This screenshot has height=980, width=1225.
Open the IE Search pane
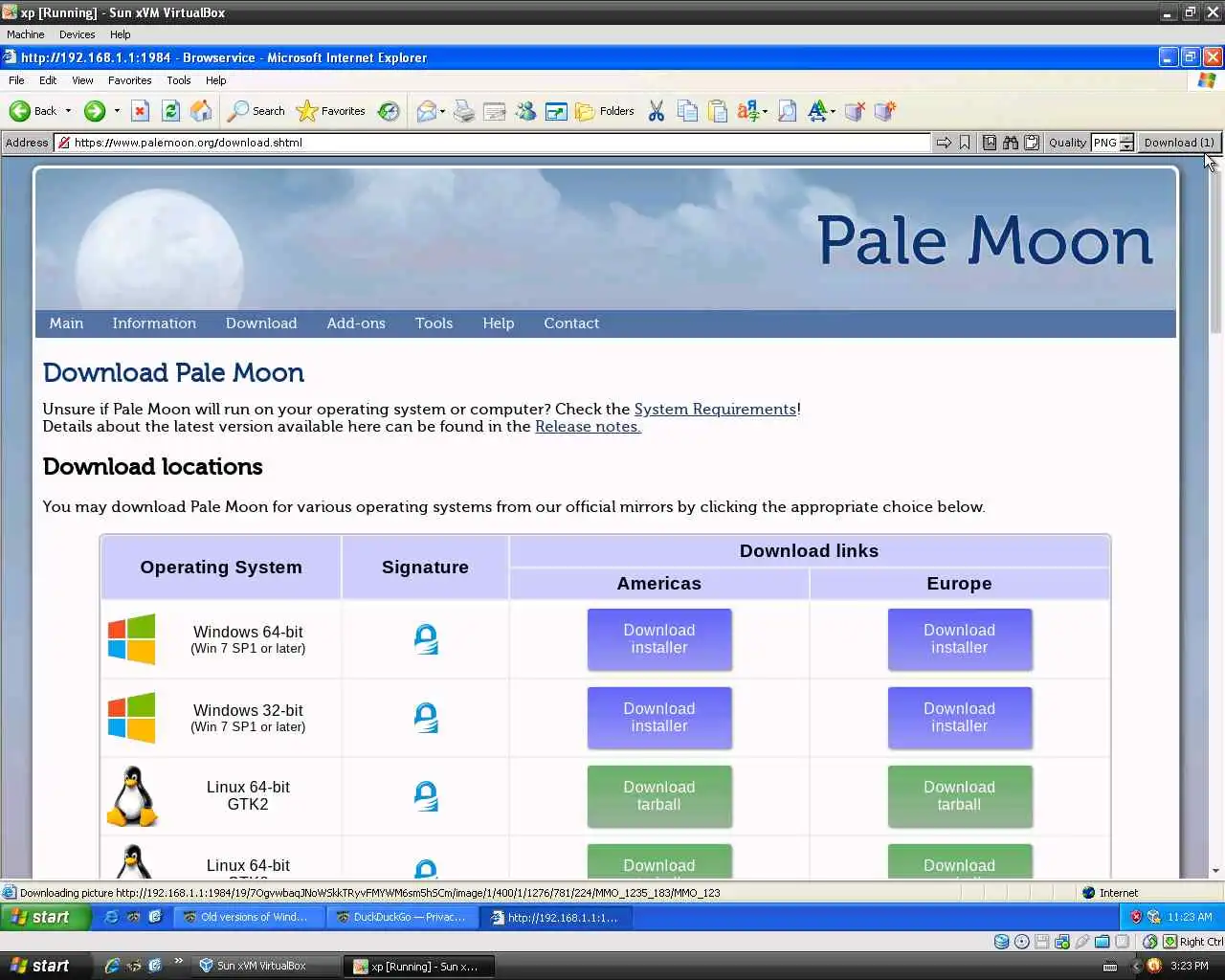(x=256, y=111)
